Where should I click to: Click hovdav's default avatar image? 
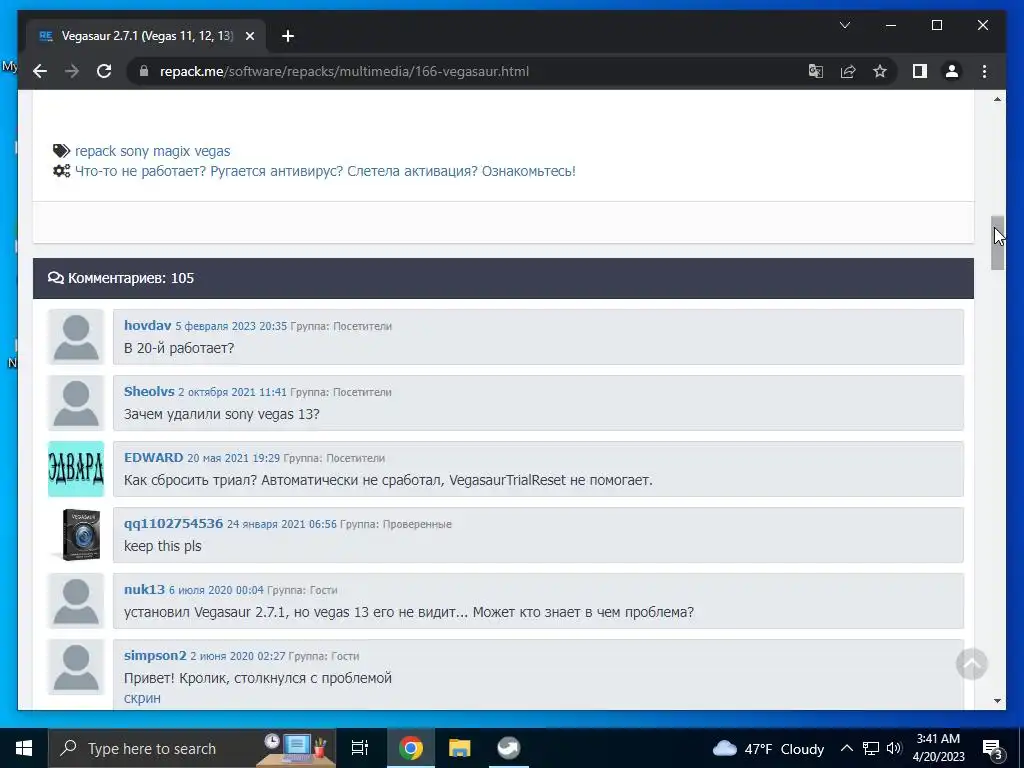76,337
